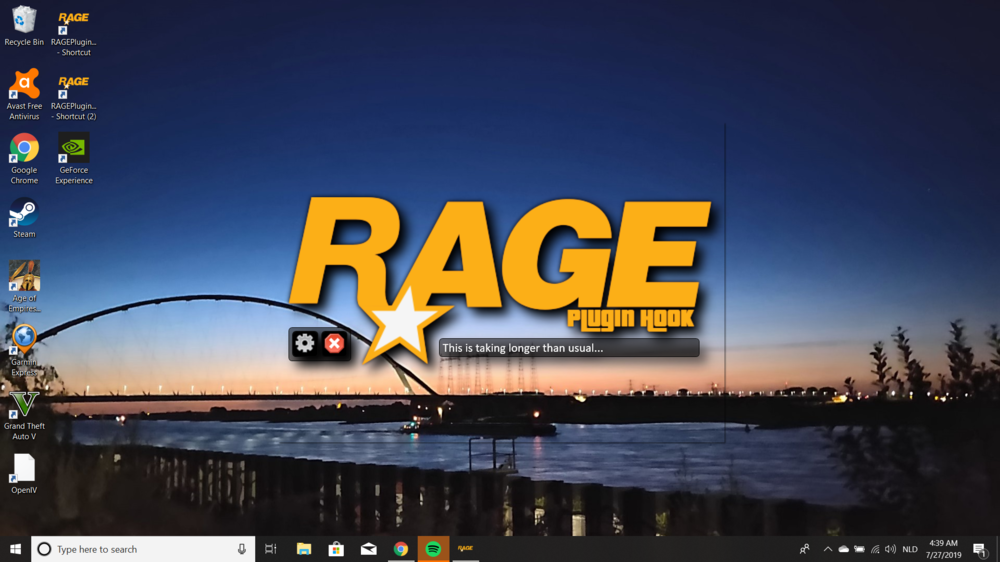Open the battery status tray icon
The height and width of the screenshot is (562, 1000).
pos(860,549)
